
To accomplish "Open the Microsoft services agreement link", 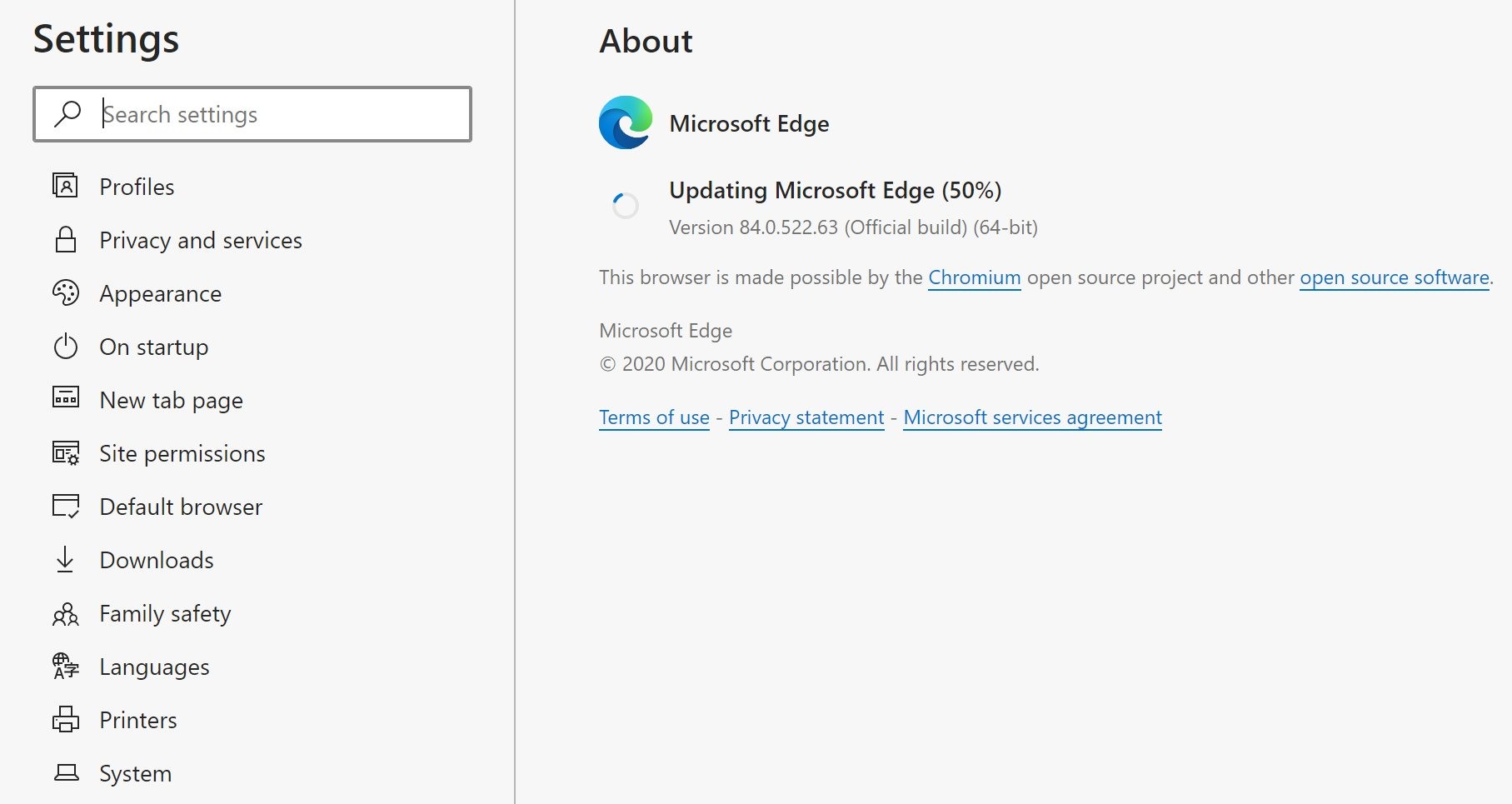I will [1032, 417].
